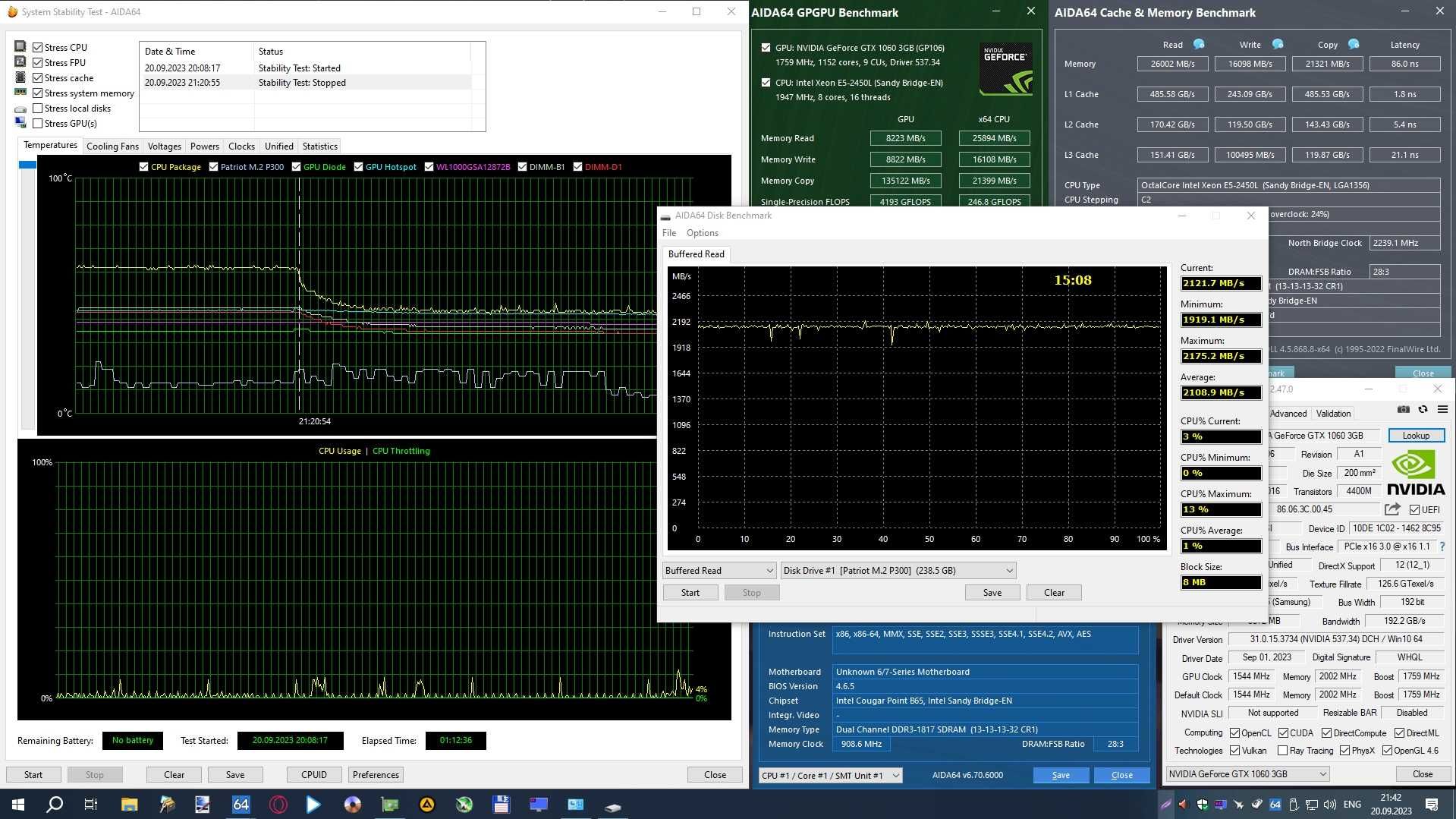Open CPU #1 / Core #1 selector dropdown
The image size is (1456, 819).
tap(830, 775)
